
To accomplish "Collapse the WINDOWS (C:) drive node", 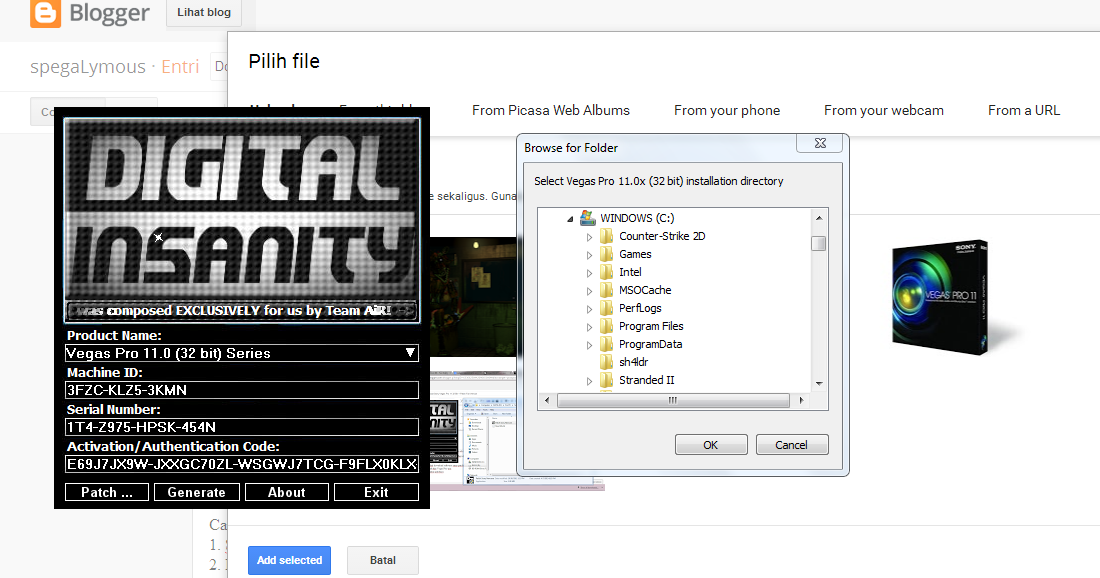I will point(570,219).
